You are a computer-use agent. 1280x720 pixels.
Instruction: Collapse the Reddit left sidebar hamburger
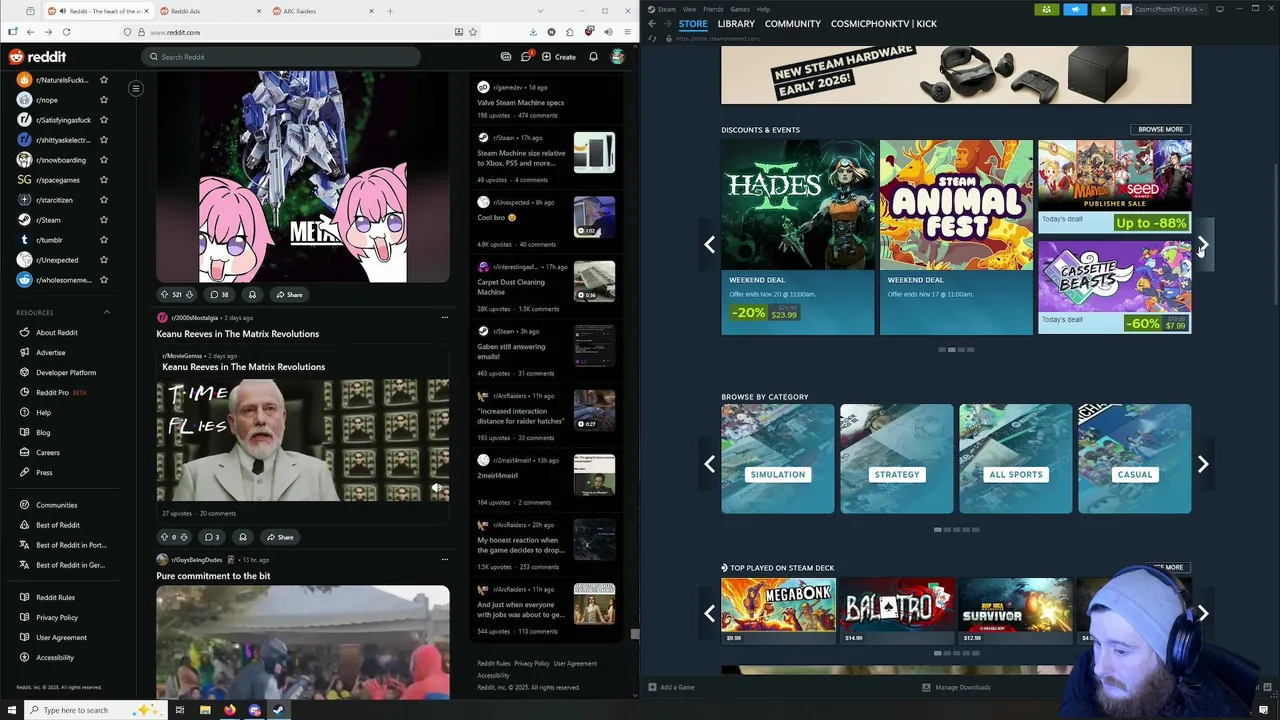[136, 88]
